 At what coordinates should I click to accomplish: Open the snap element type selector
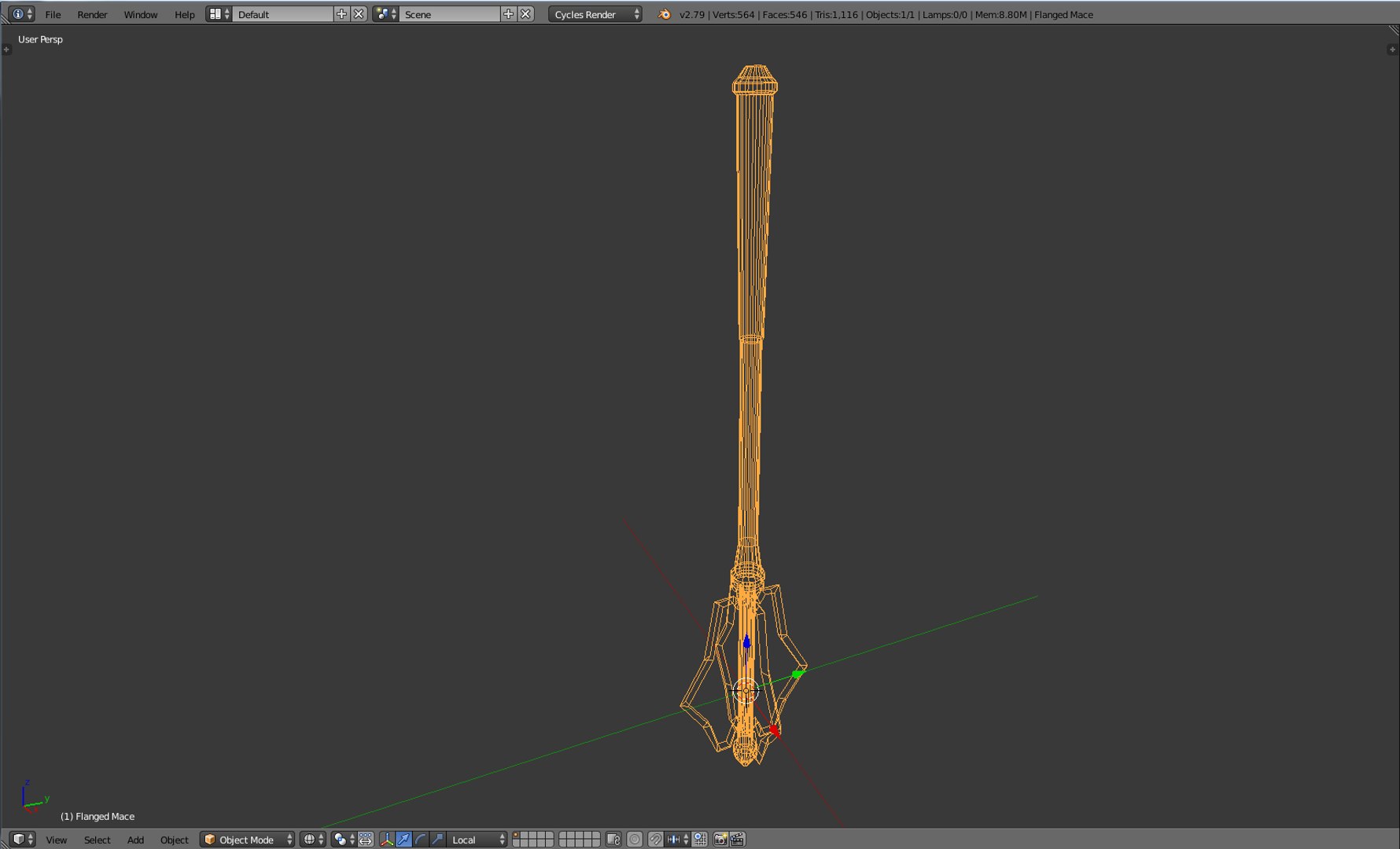click(x=678, y=840)
